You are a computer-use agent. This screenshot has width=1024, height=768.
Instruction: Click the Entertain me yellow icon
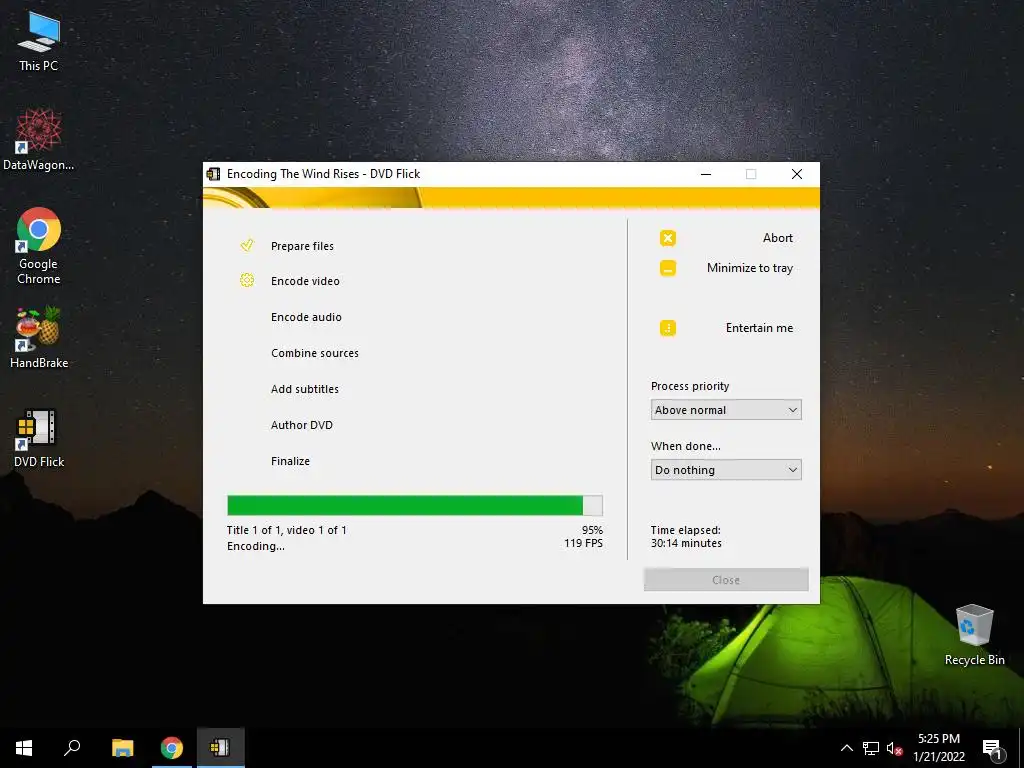coord(667,328)
